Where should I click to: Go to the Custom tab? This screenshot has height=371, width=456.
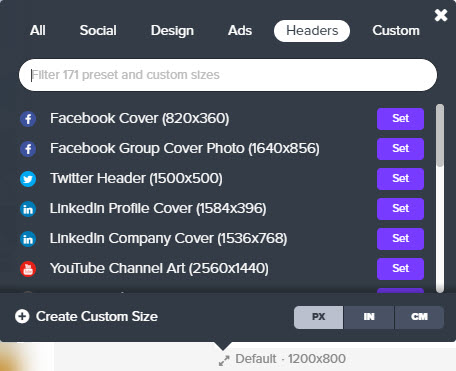[396, 31]
